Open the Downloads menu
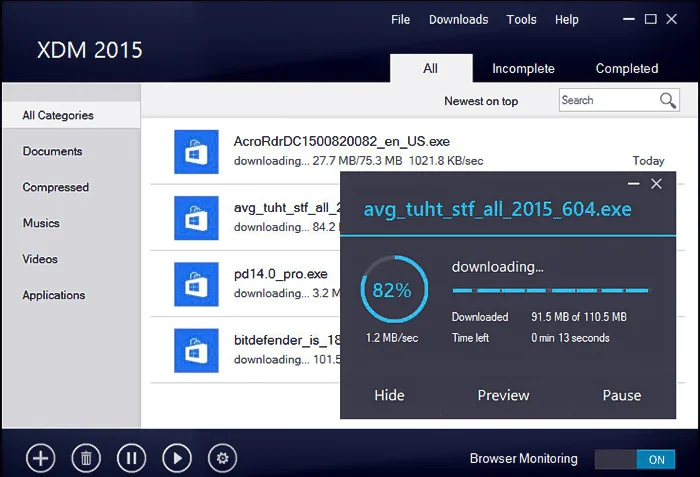Image resolution: width=700 pixels, height=477 pixels. (458, 20)
